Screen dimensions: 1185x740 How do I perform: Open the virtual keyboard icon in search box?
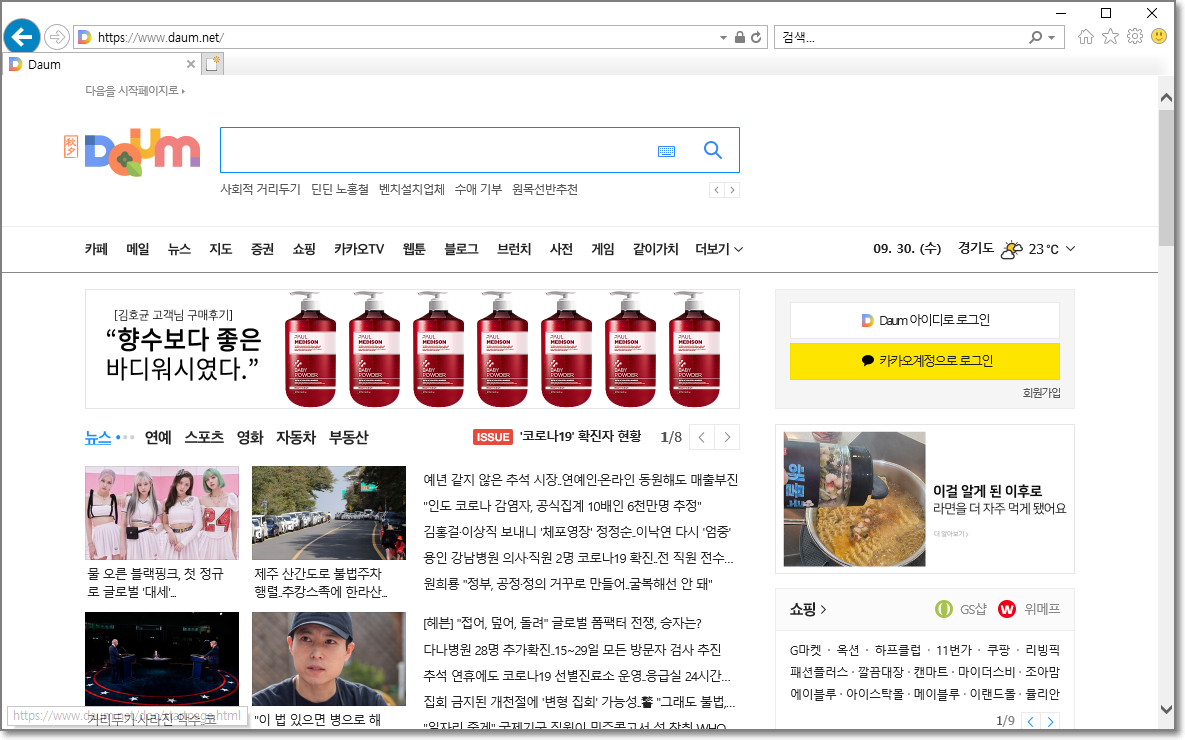(667, 151)
